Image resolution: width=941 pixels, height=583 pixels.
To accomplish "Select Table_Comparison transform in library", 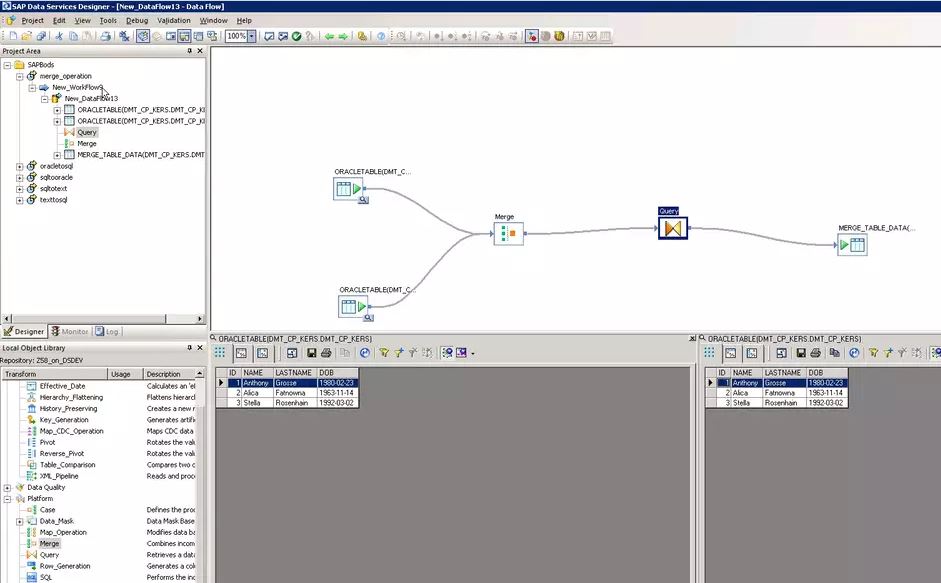I will [67, 465].
